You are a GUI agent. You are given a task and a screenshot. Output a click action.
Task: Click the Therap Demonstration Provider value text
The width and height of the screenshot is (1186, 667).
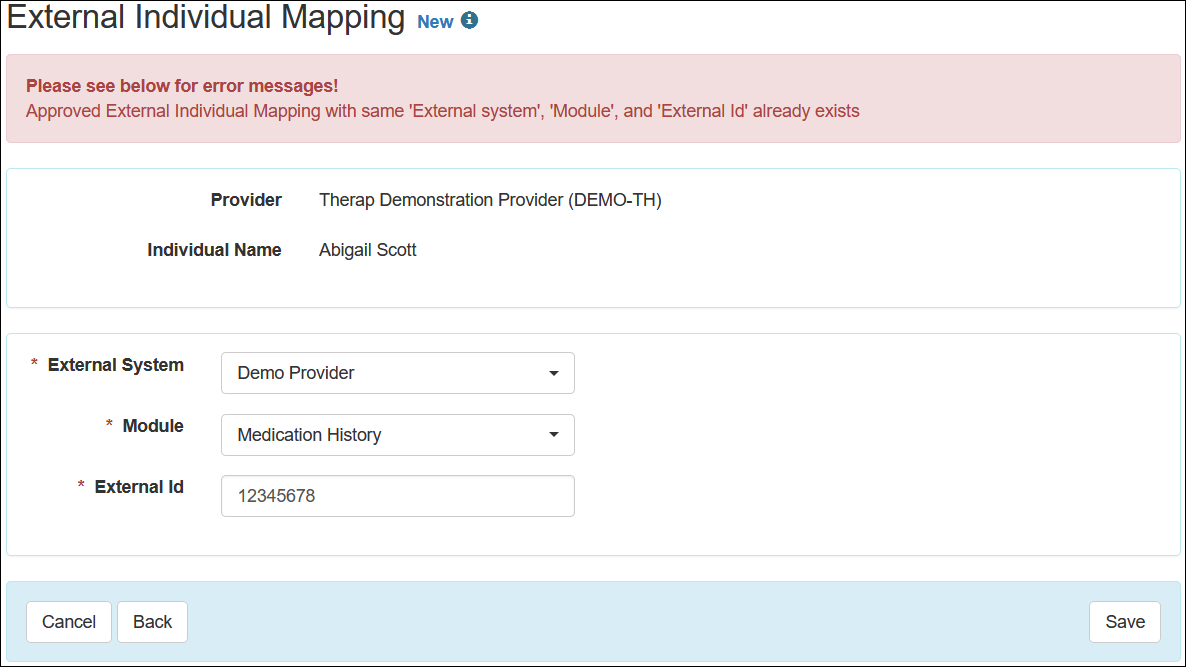(x=490, y=200)
